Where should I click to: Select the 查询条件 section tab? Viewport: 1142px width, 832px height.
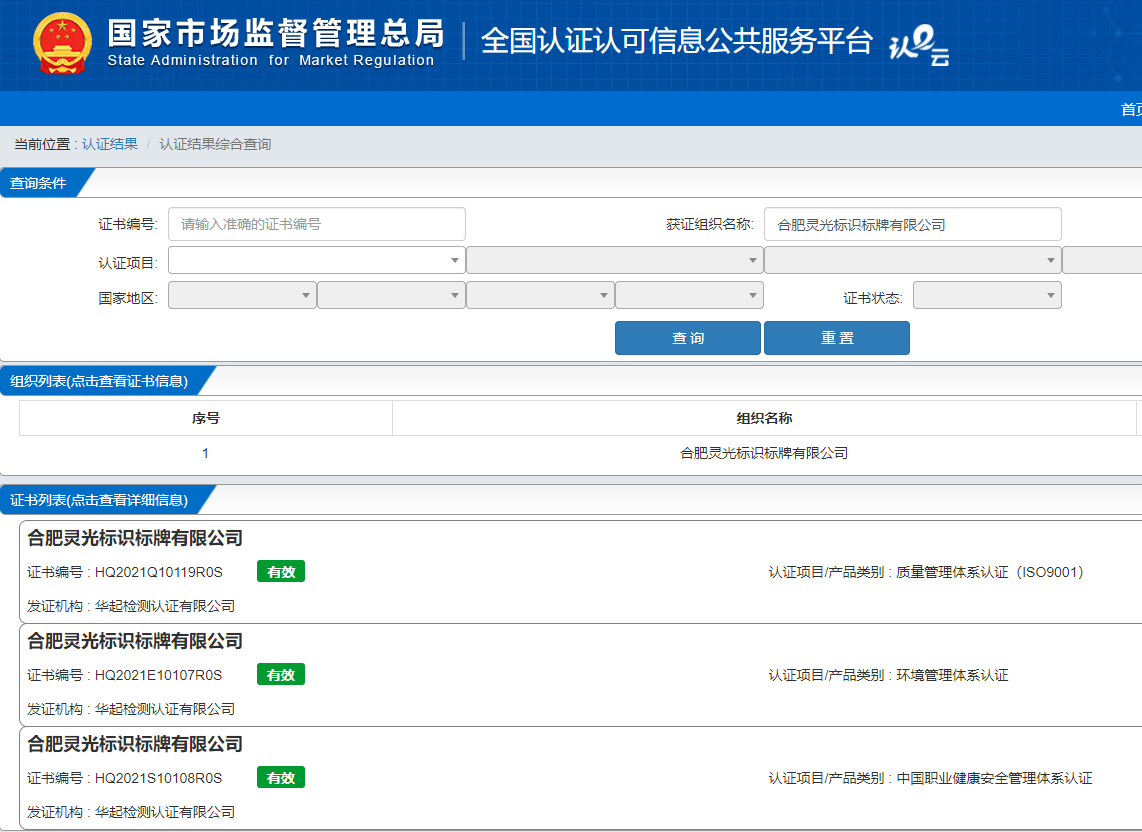click(x=40, y=183)
